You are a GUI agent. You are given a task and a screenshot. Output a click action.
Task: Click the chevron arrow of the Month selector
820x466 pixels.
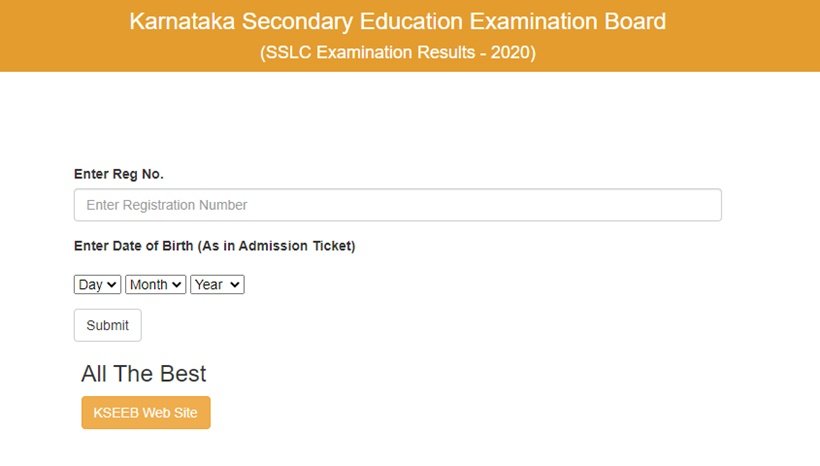point(178,285)
